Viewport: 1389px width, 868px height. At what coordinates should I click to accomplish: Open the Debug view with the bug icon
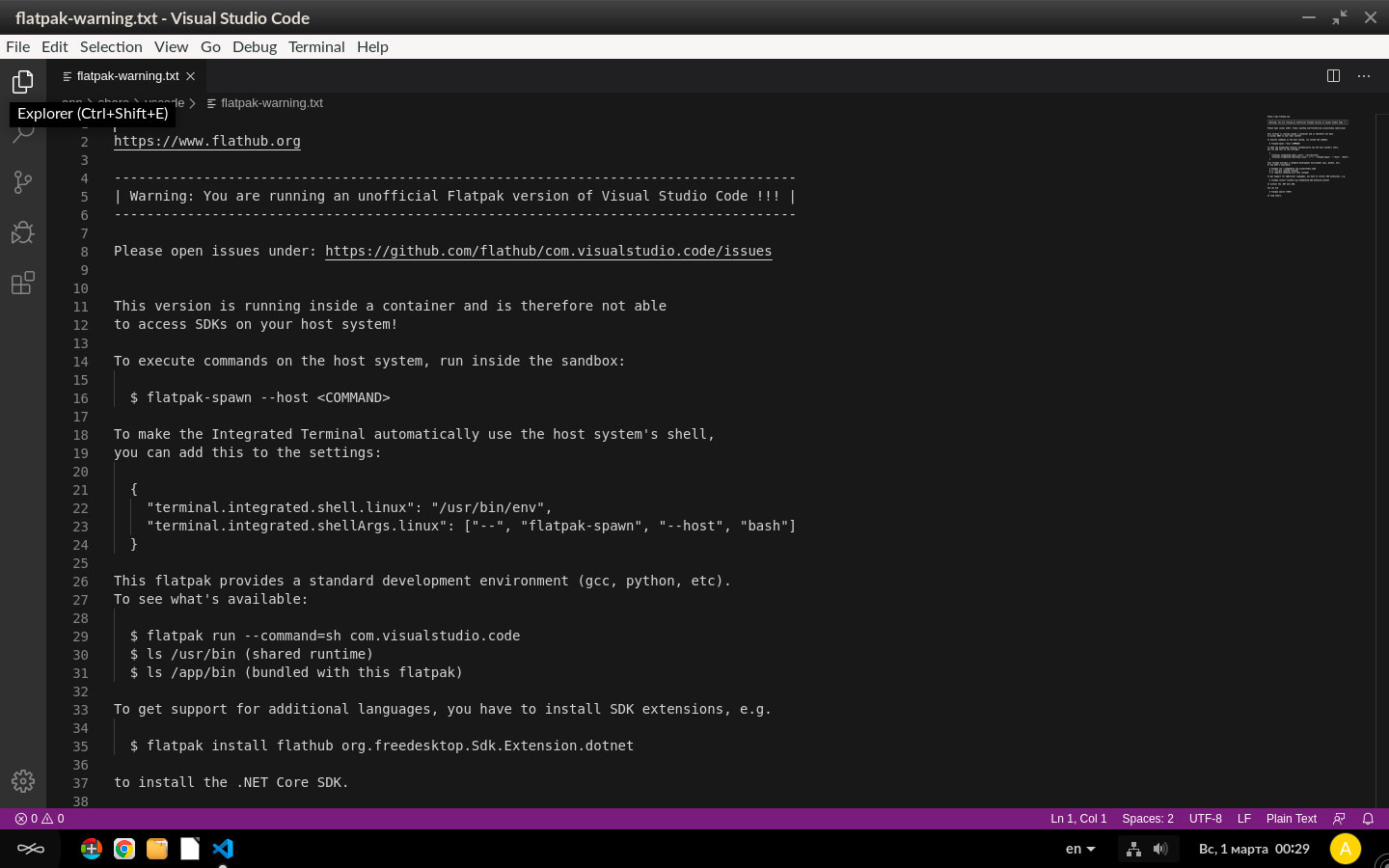pos(23,232)
